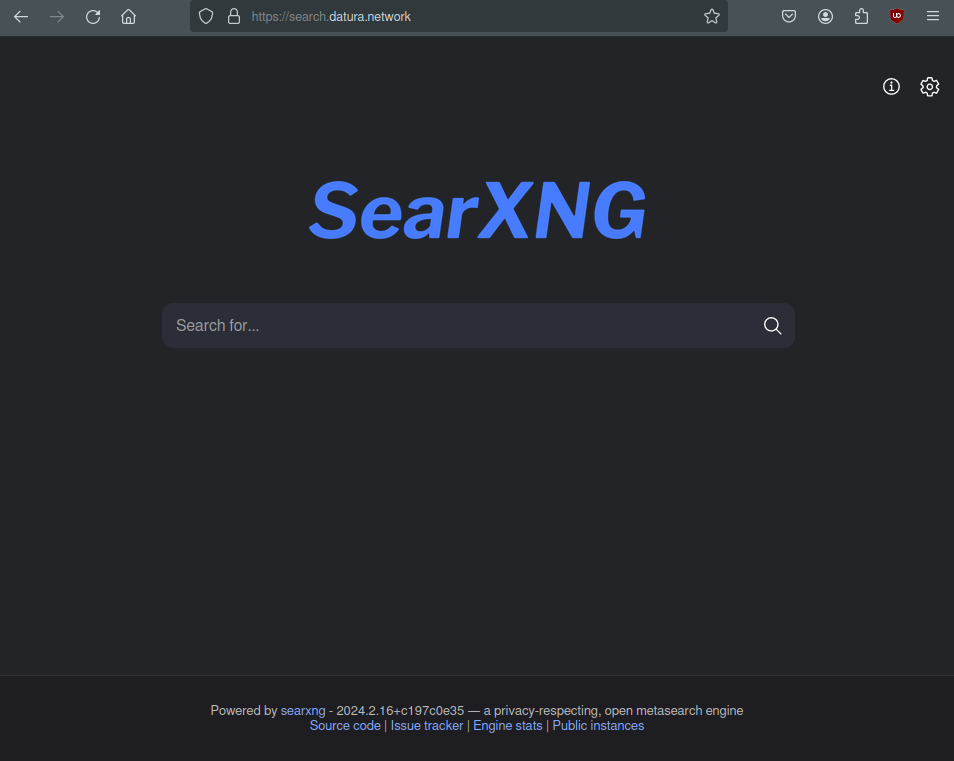Image resolution: width=954 pixels, height=761 pixels.
Task: Open the Firefox account menu
Action: click(x=825, y=16)
